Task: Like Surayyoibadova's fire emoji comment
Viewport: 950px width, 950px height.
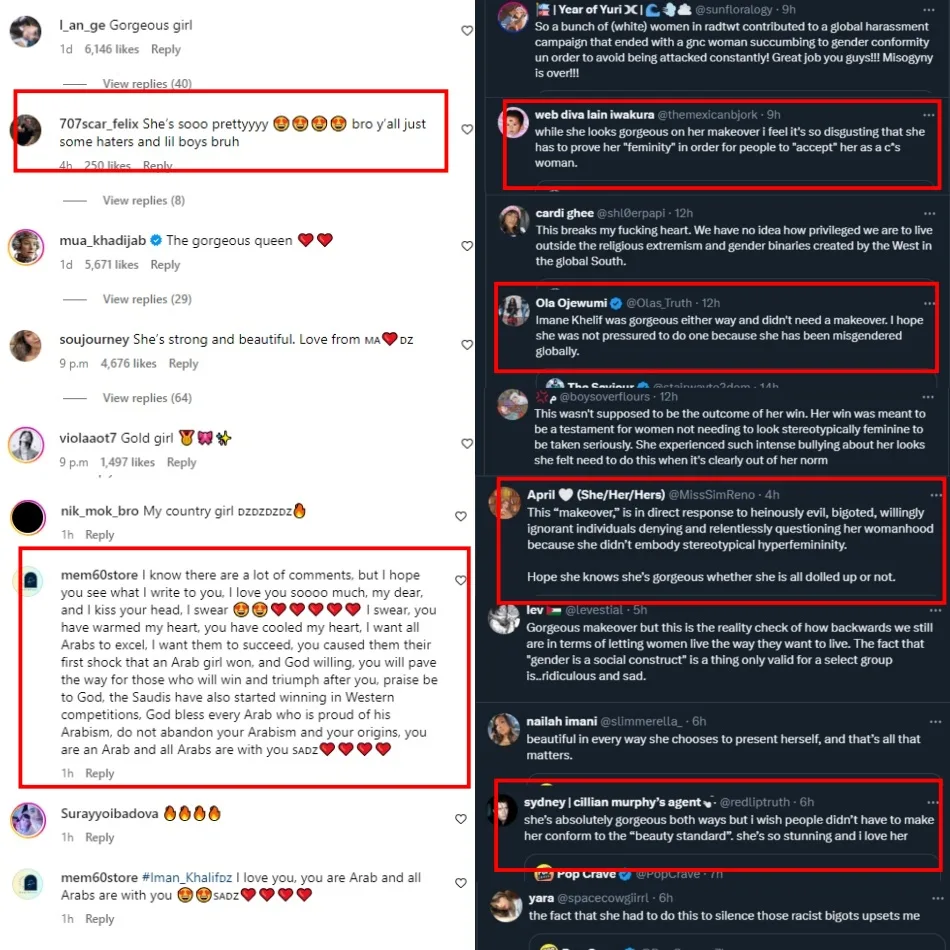Action: 460,819
